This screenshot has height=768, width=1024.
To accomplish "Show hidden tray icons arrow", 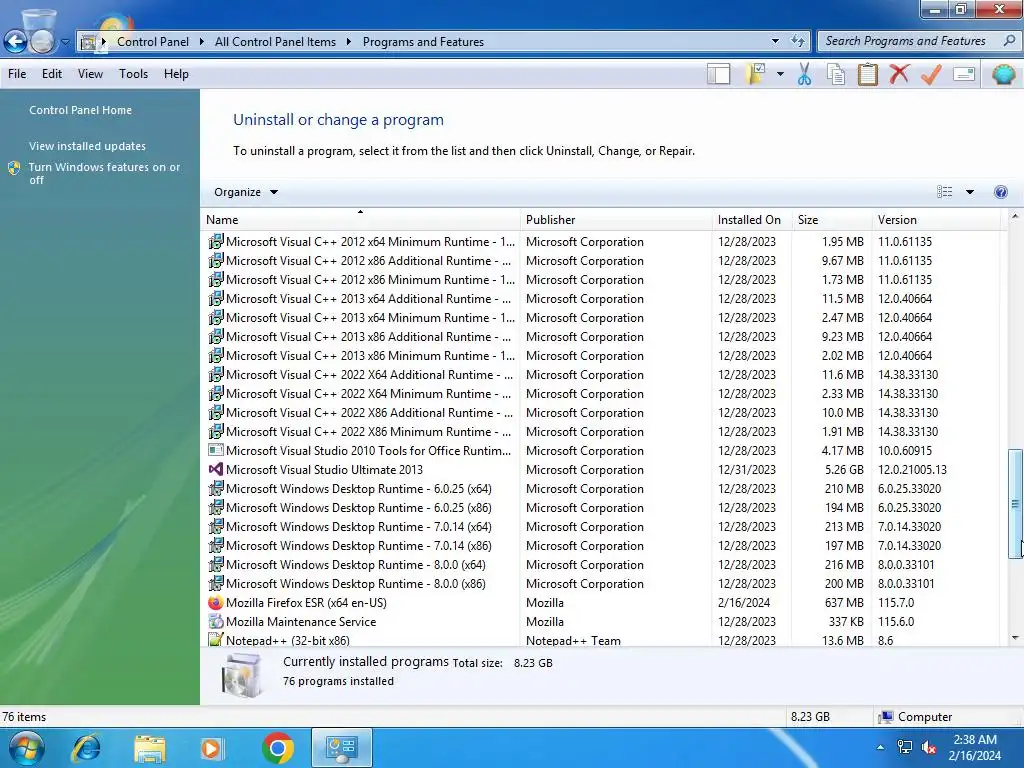I will tap(880, 748).
